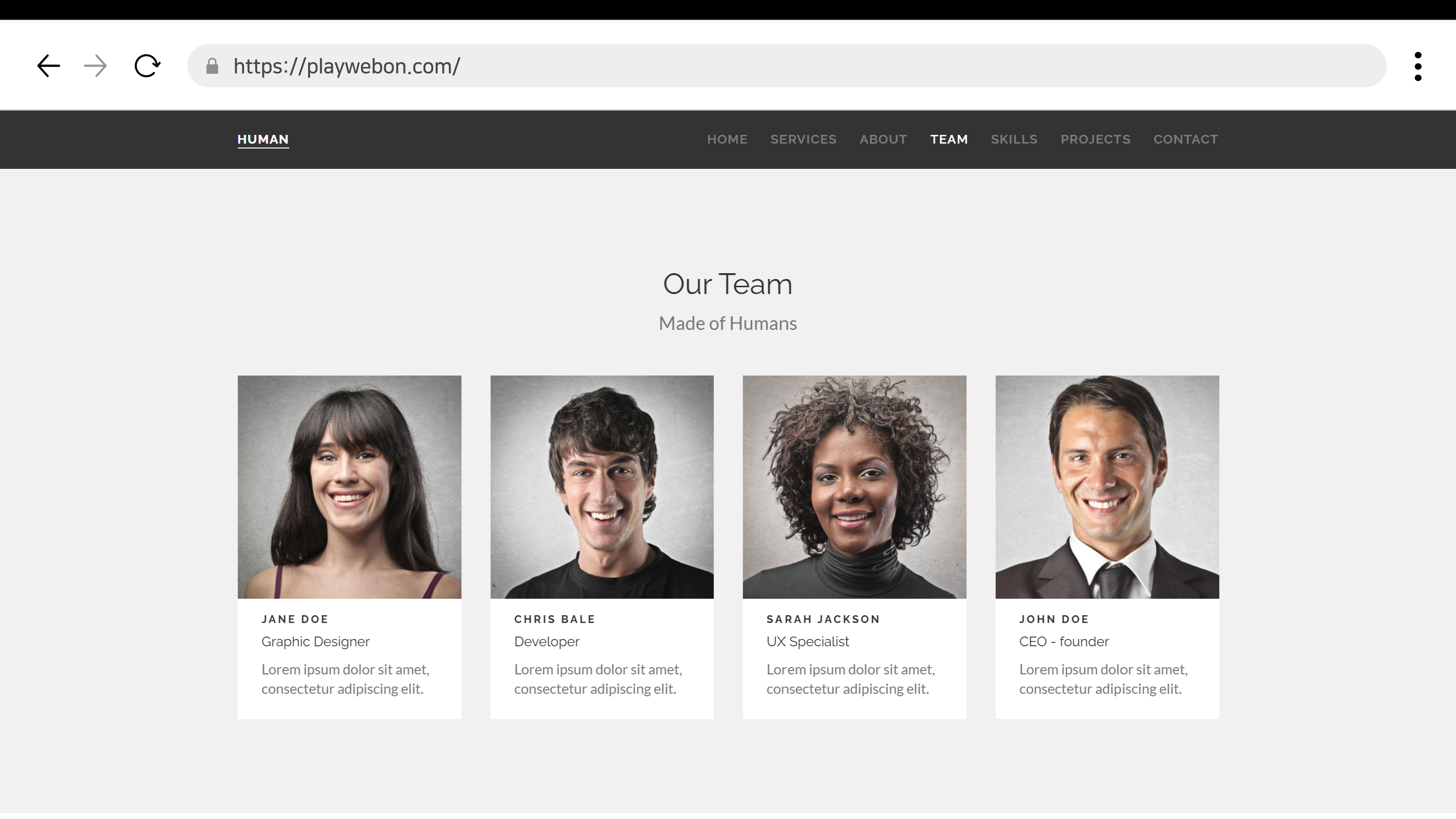Click John Doe's portrait photo

[1107, 487]
